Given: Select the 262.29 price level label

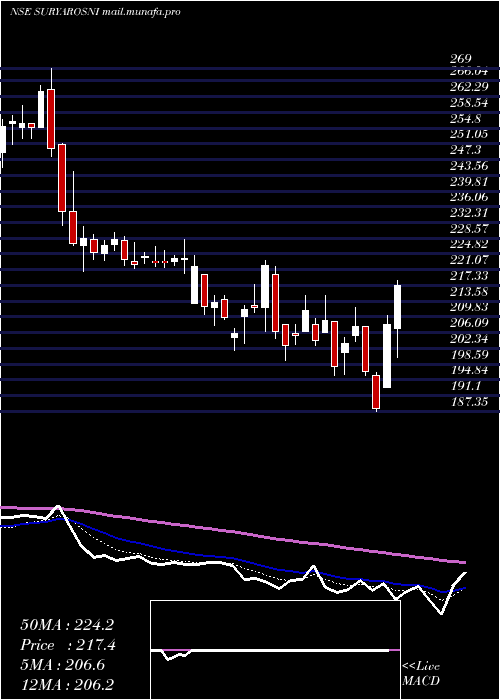Looking at the screenshot, I should pyautogui.click(x=468, y=86).
